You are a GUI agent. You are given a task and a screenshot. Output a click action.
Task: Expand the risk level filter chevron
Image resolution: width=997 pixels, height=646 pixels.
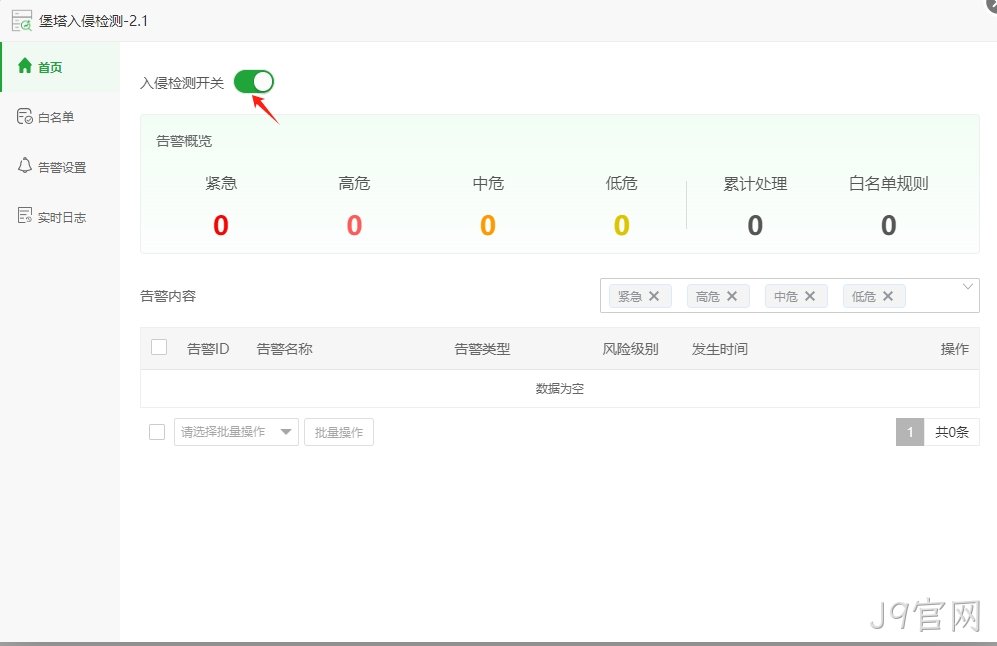(967, 287)
